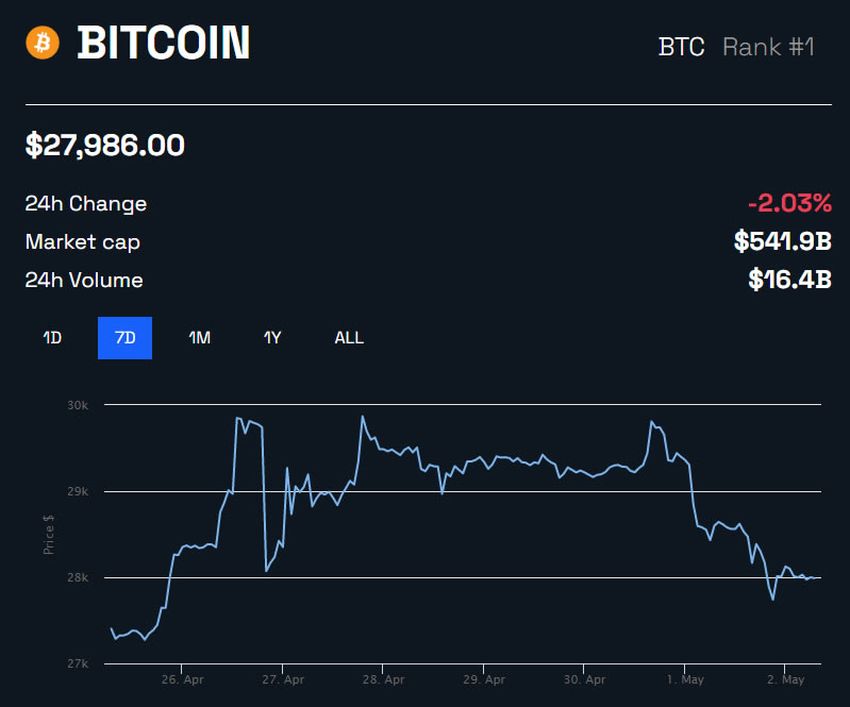Click the chart peak near 28 Apr

(363, 414)
